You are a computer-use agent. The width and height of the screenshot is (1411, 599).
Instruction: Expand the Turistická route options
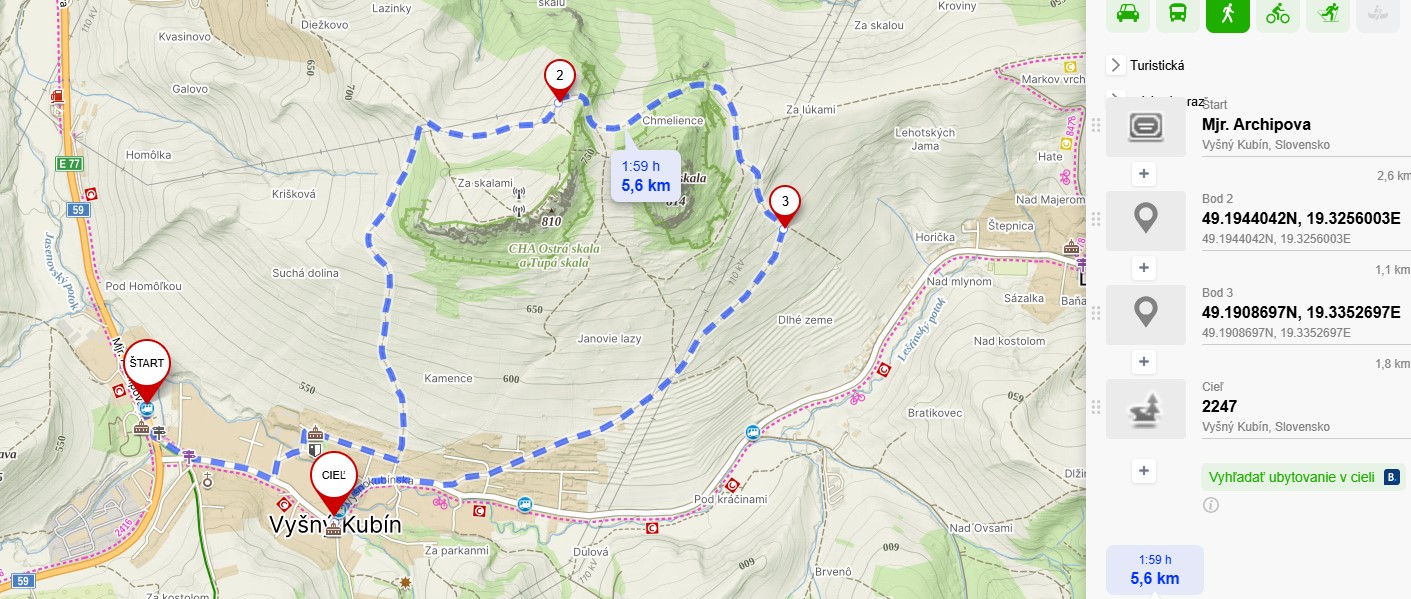(x=1116, y=65)
